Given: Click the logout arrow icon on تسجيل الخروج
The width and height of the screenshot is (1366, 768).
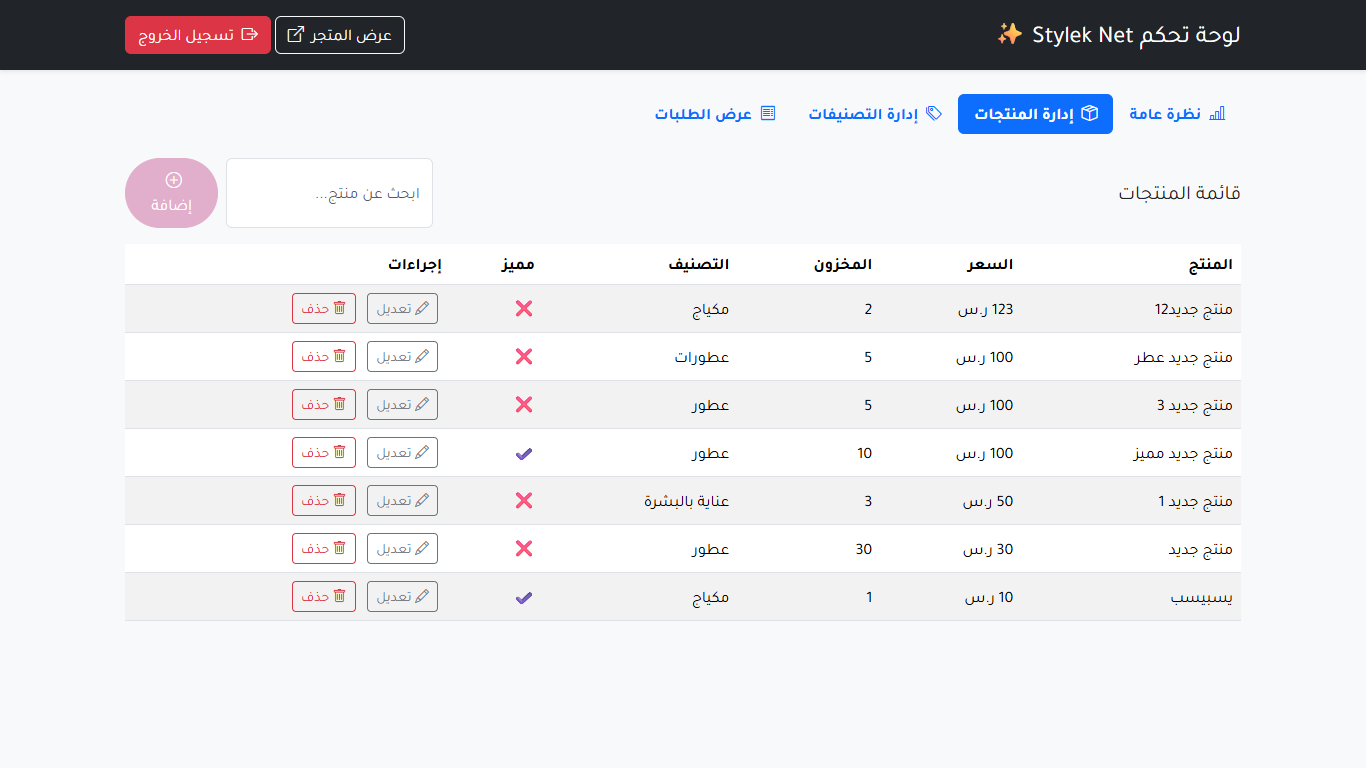Looking at the screenshot, I should [250, 35].
